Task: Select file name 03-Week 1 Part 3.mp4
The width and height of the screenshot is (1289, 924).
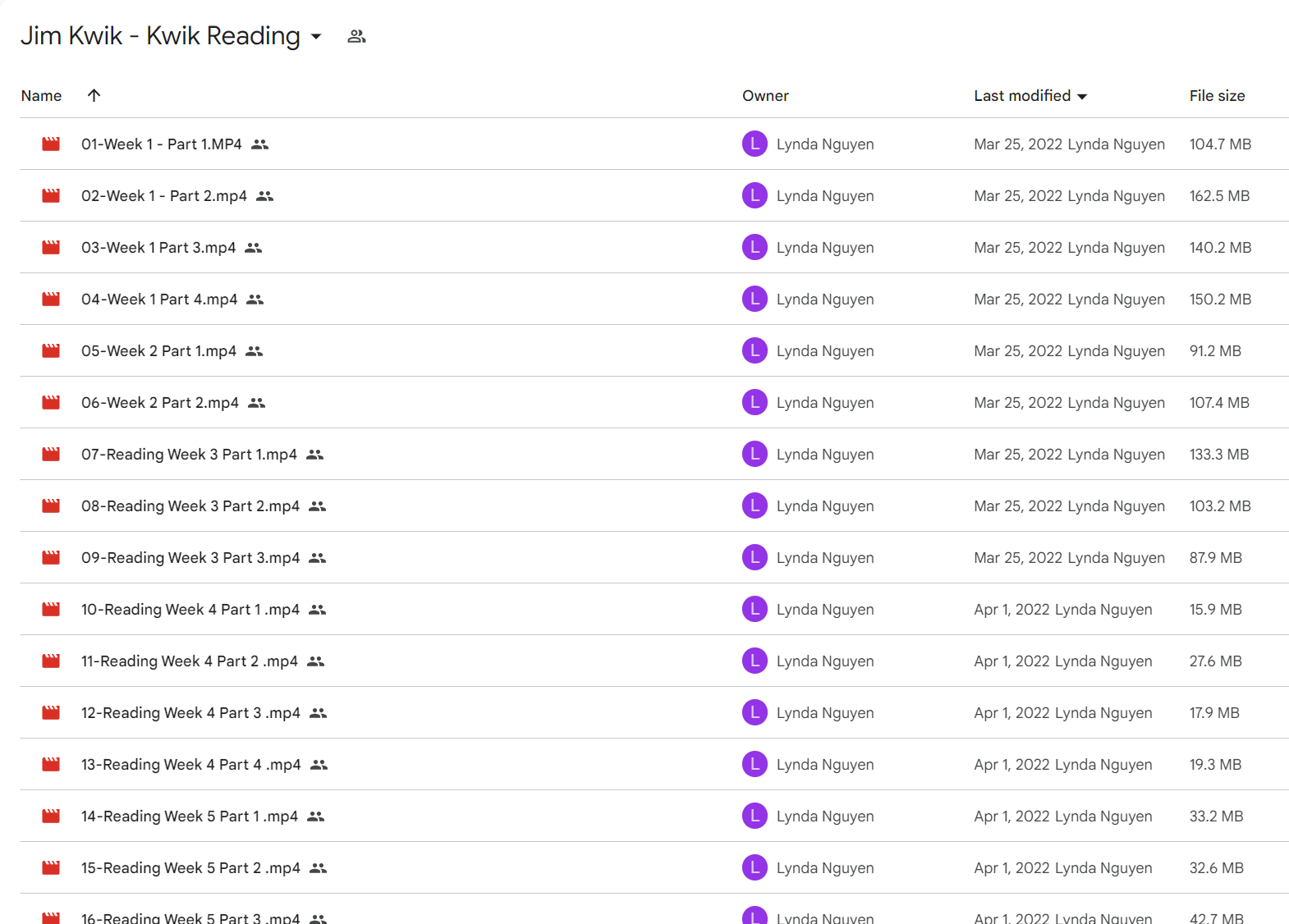Action: click(x=158, y=247)
